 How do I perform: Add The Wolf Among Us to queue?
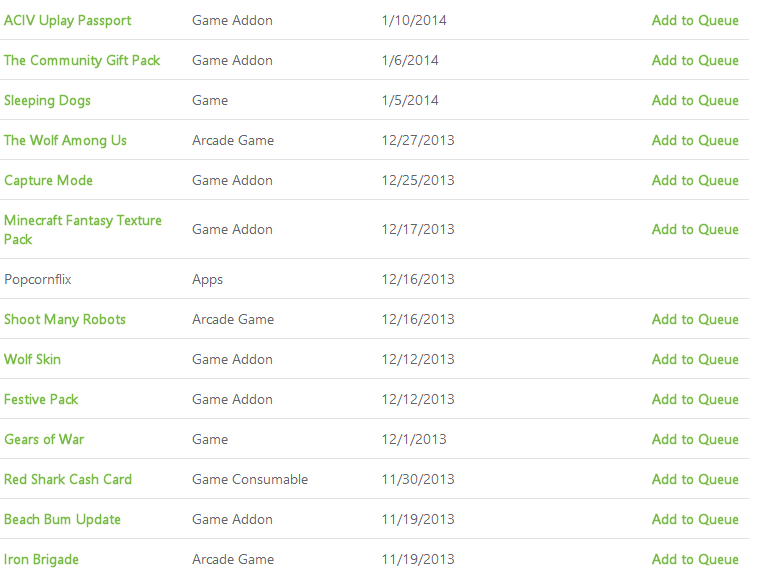[x=695, y=140]
